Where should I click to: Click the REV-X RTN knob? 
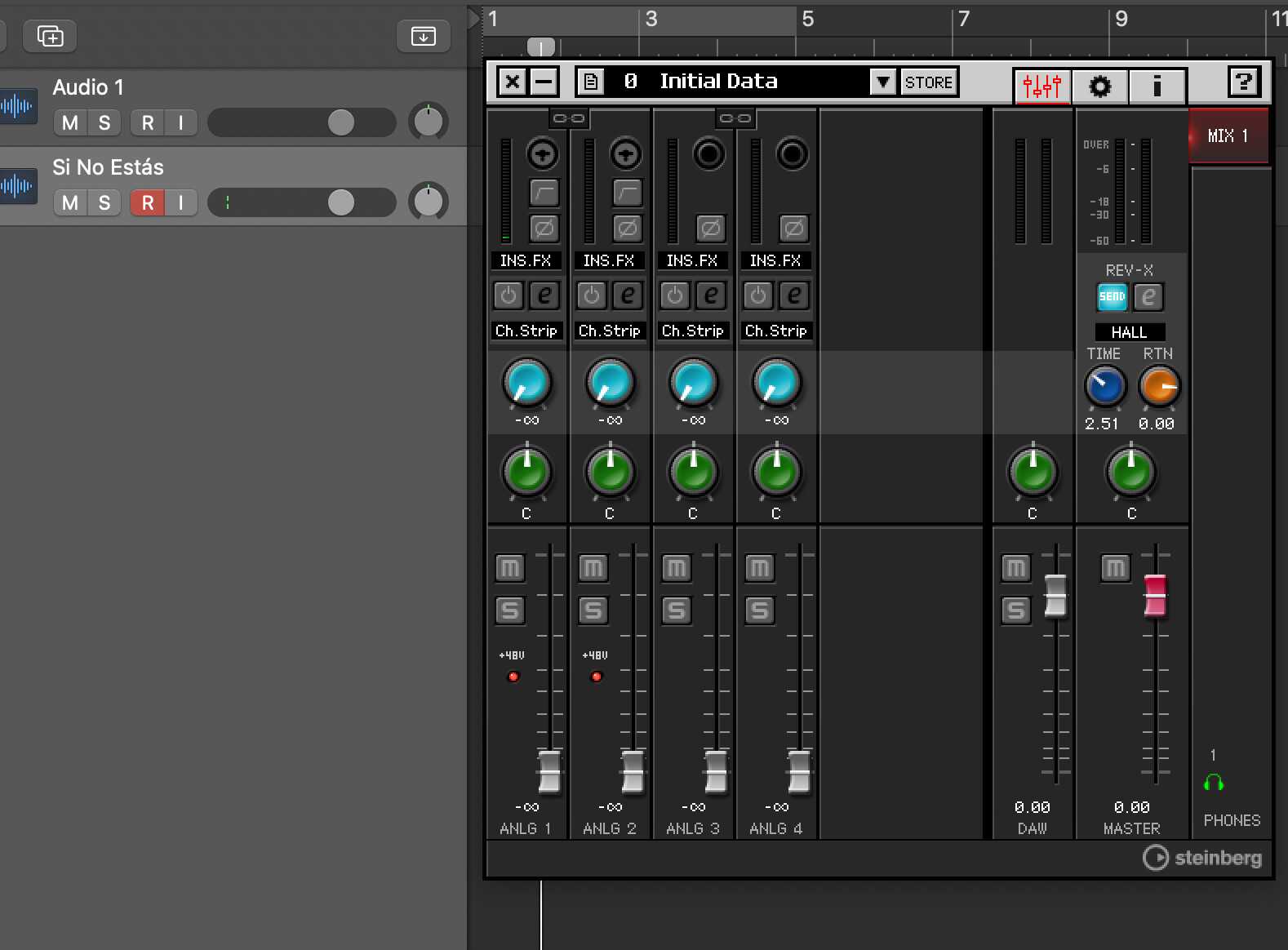(x=1159, y=386)
